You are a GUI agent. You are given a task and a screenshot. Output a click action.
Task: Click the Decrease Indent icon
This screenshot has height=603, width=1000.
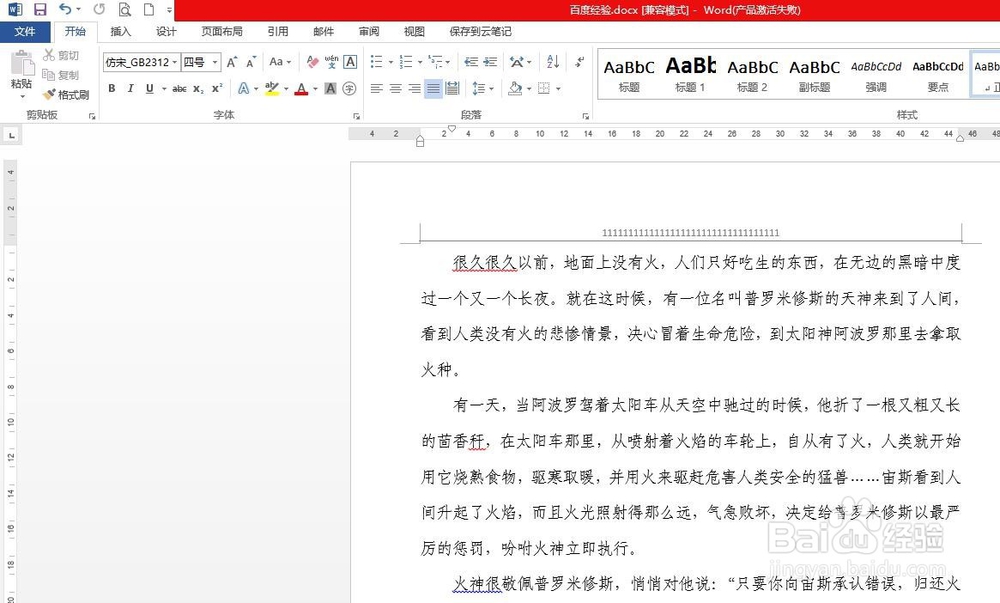[471, 62]
